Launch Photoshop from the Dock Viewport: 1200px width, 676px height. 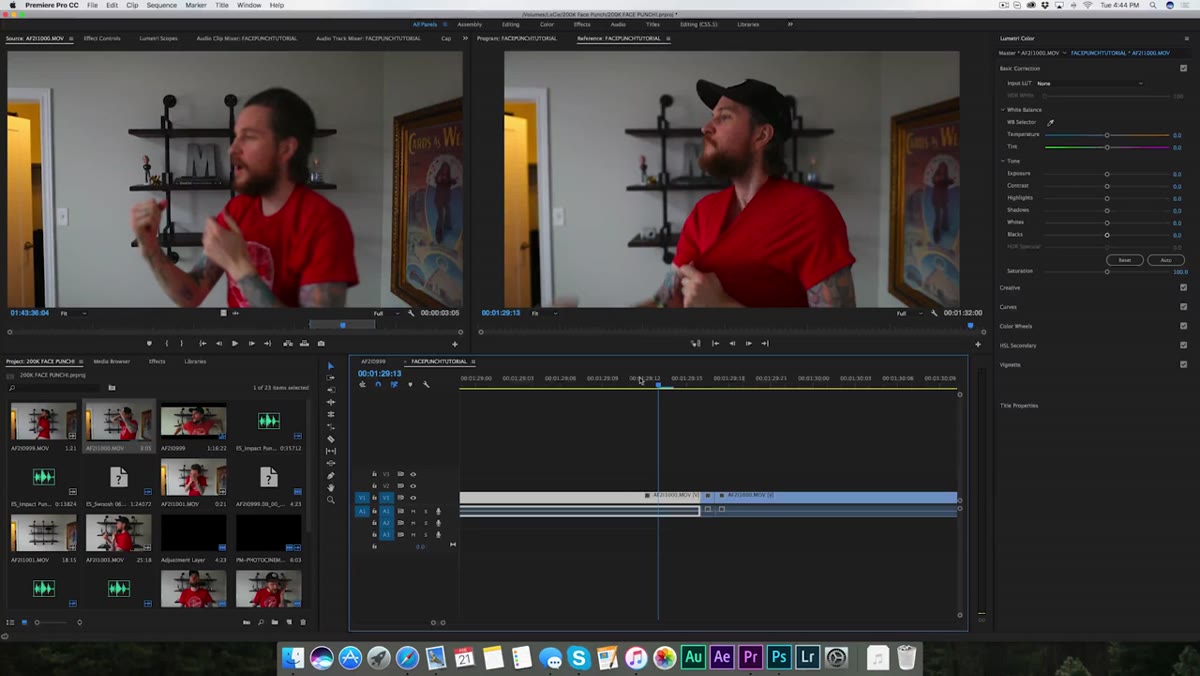click(779, 657)
